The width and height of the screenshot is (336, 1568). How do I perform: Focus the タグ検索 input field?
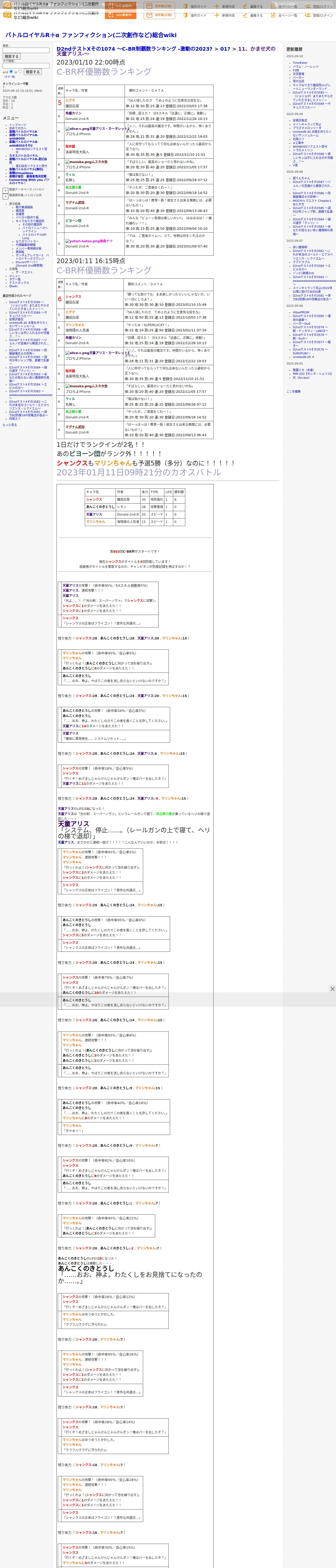pyautogui.click(x=26, y=66)
